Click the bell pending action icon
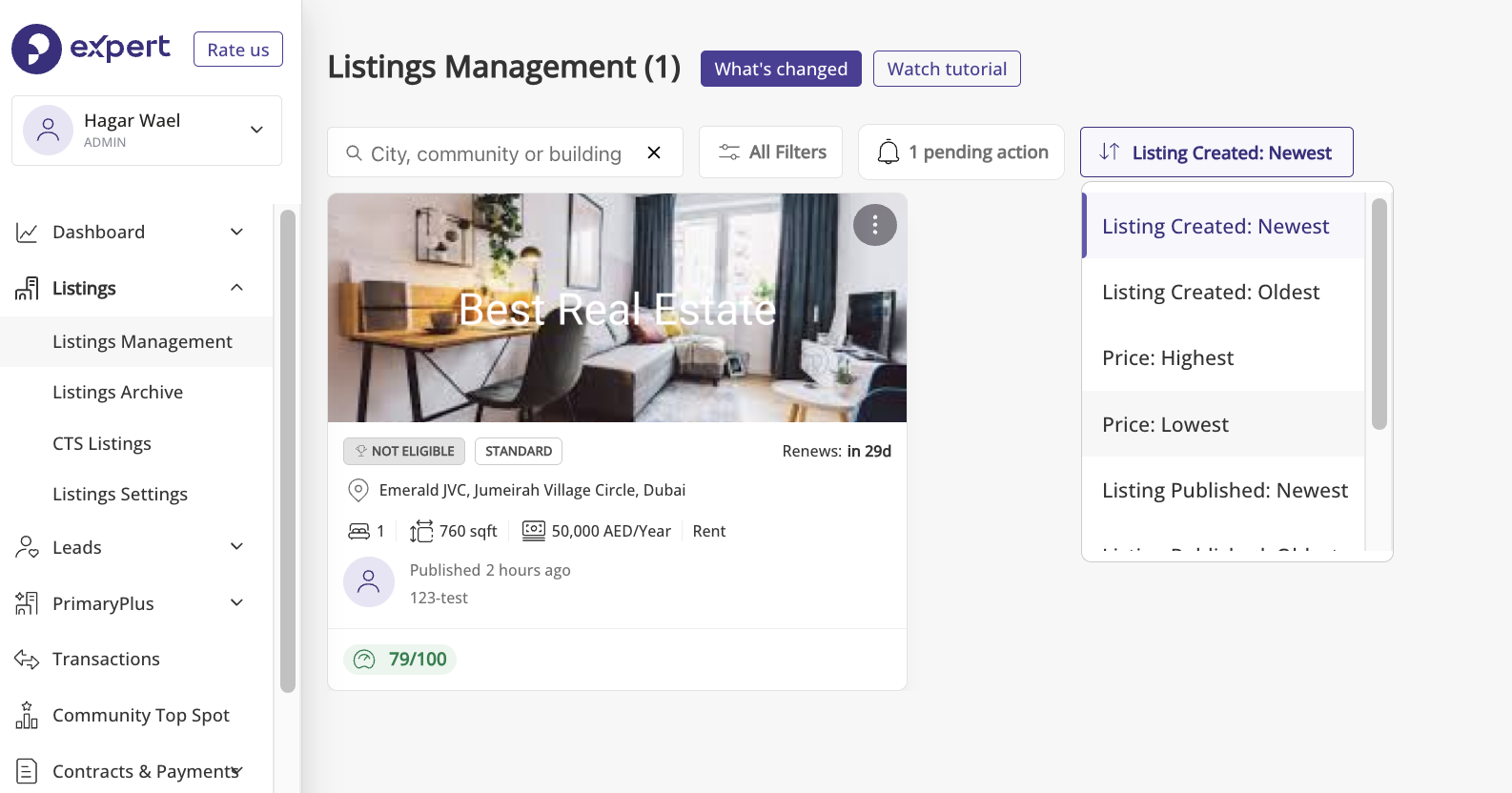Viewport: 1512px width, 793px height. pos(889,152)
